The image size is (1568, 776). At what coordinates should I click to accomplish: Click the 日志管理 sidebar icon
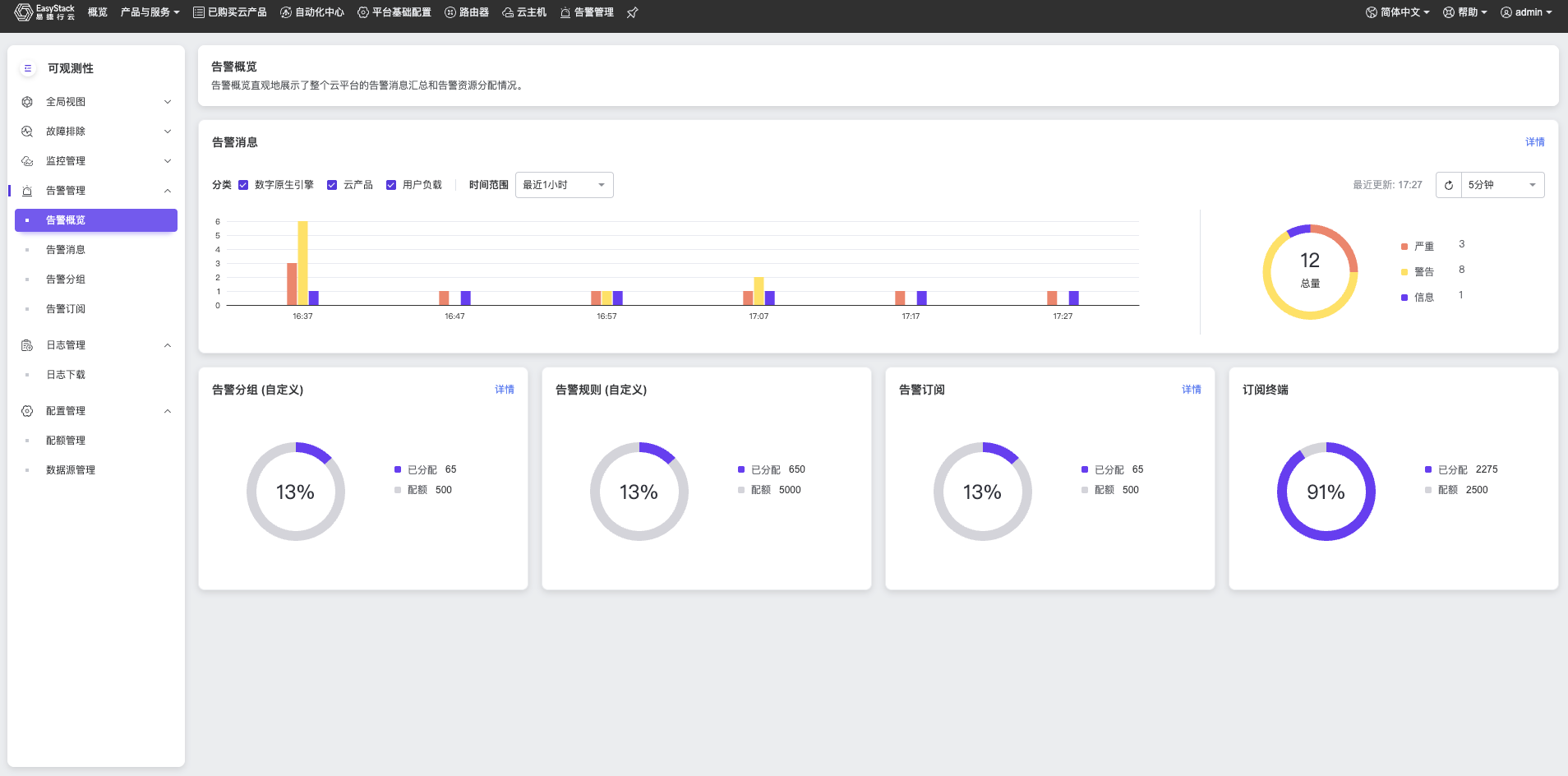tap(27, 345)
